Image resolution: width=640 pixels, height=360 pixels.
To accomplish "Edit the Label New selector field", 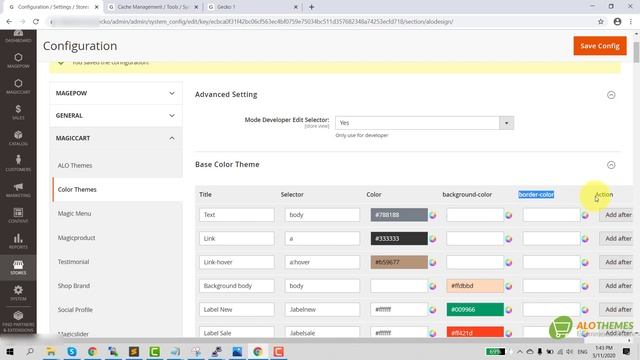I will pyautogui.click(x=322, y=309).
